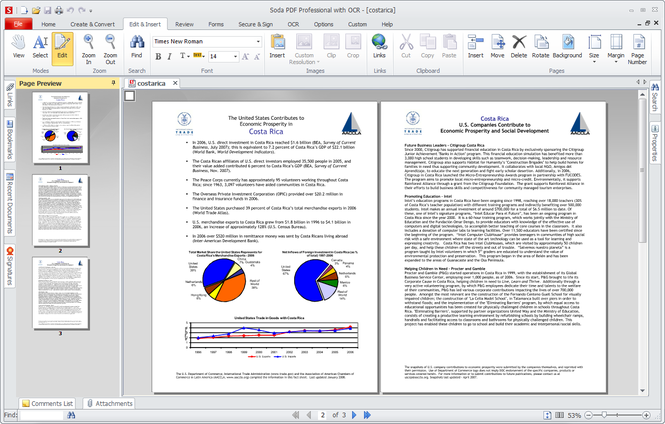Screen dimensions: 665x424
Task: Open the Options ribbon tab
Action: (324, 24)
